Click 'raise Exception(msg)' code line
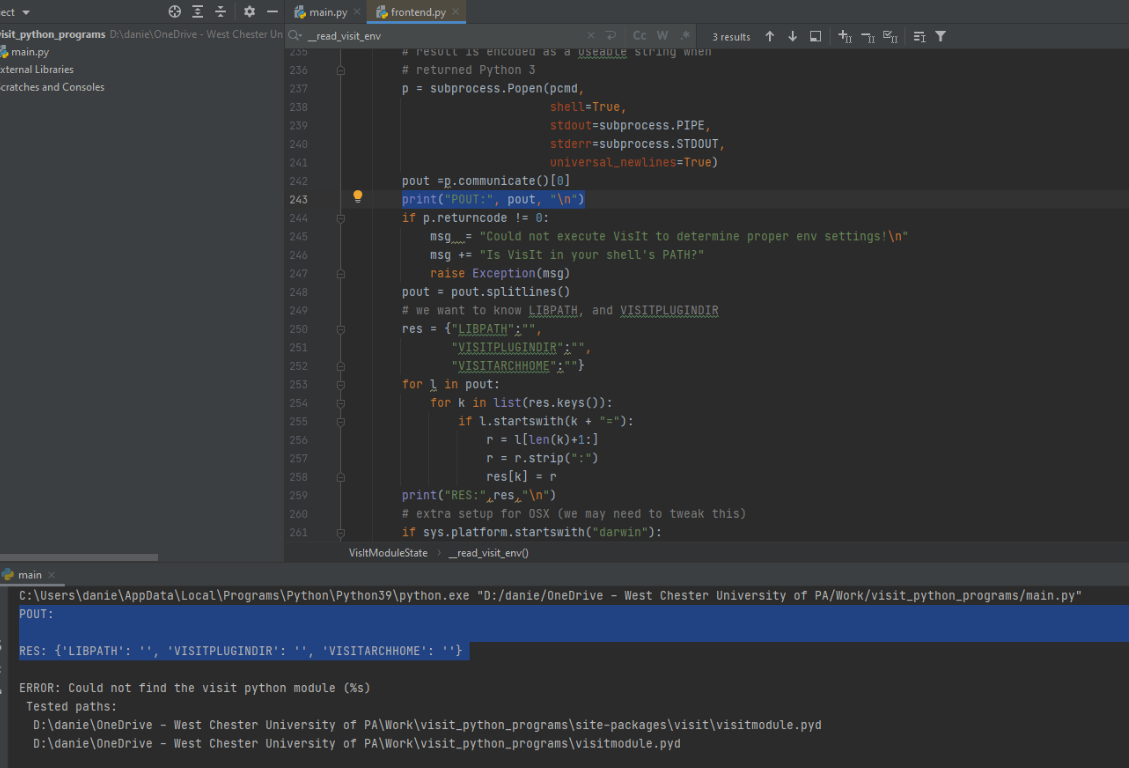 [500, 274]
